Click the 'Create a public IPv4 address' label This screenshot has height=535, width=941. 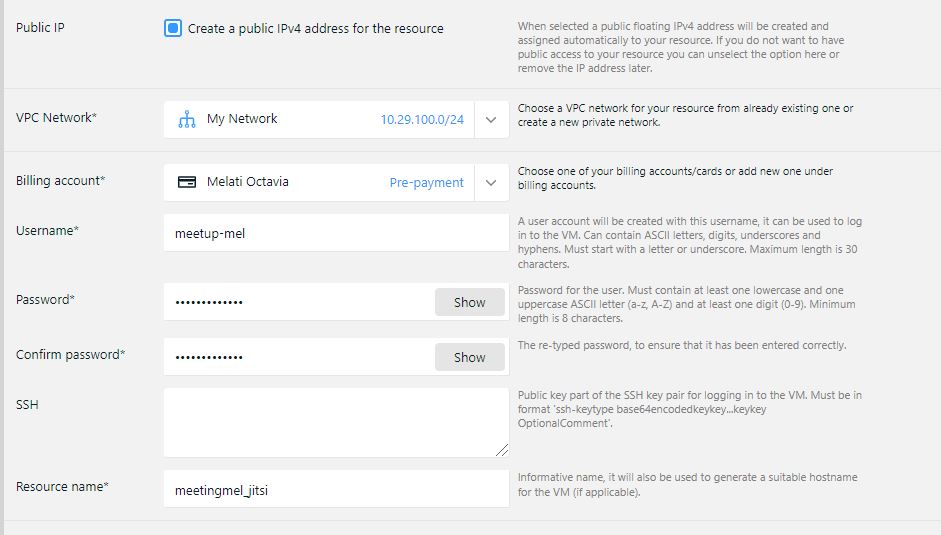pyautogui.click(x=315, y=29)
